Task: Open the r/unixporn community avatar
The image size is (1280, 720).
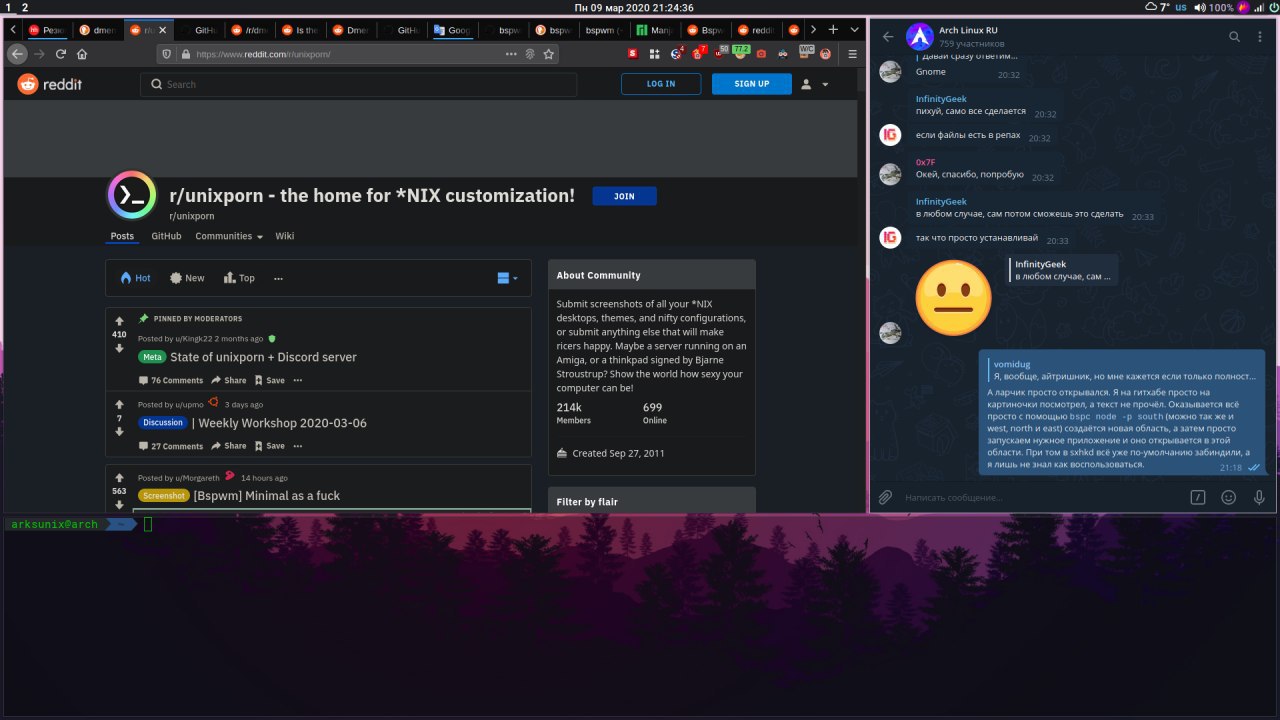Action: [x=132, y=195]
